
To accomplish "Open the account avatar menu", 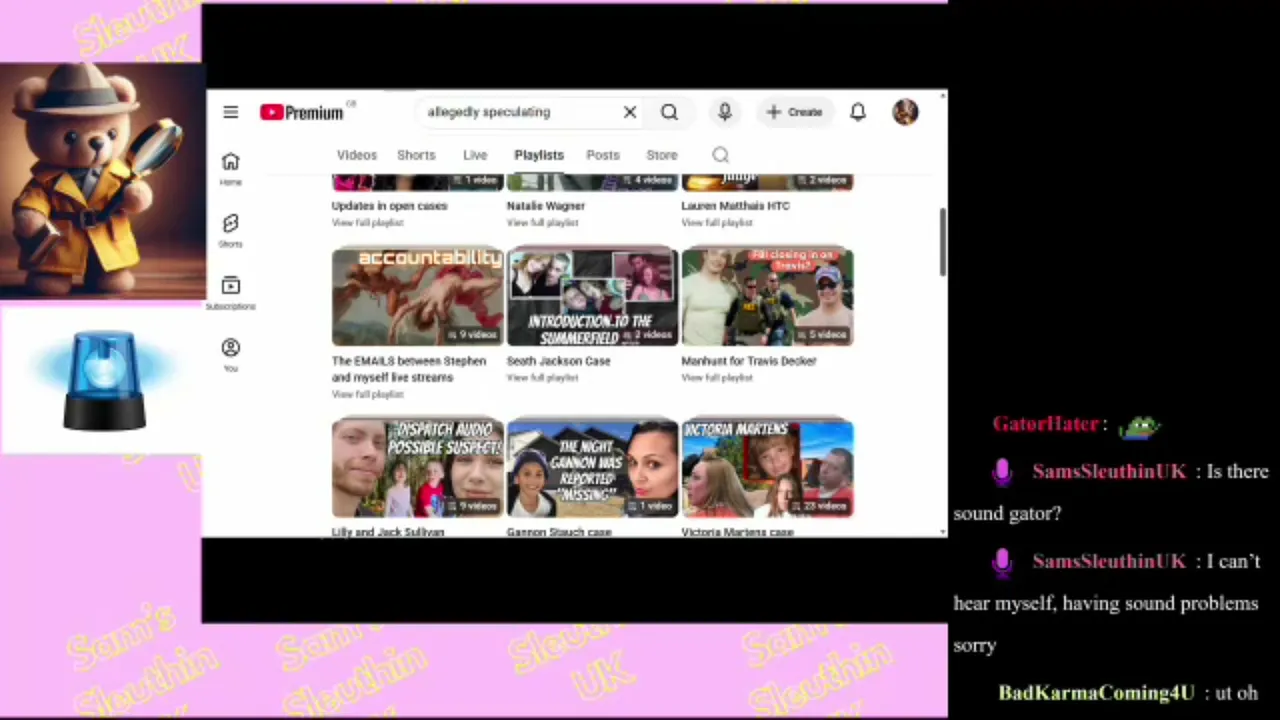I will (905, 112).
